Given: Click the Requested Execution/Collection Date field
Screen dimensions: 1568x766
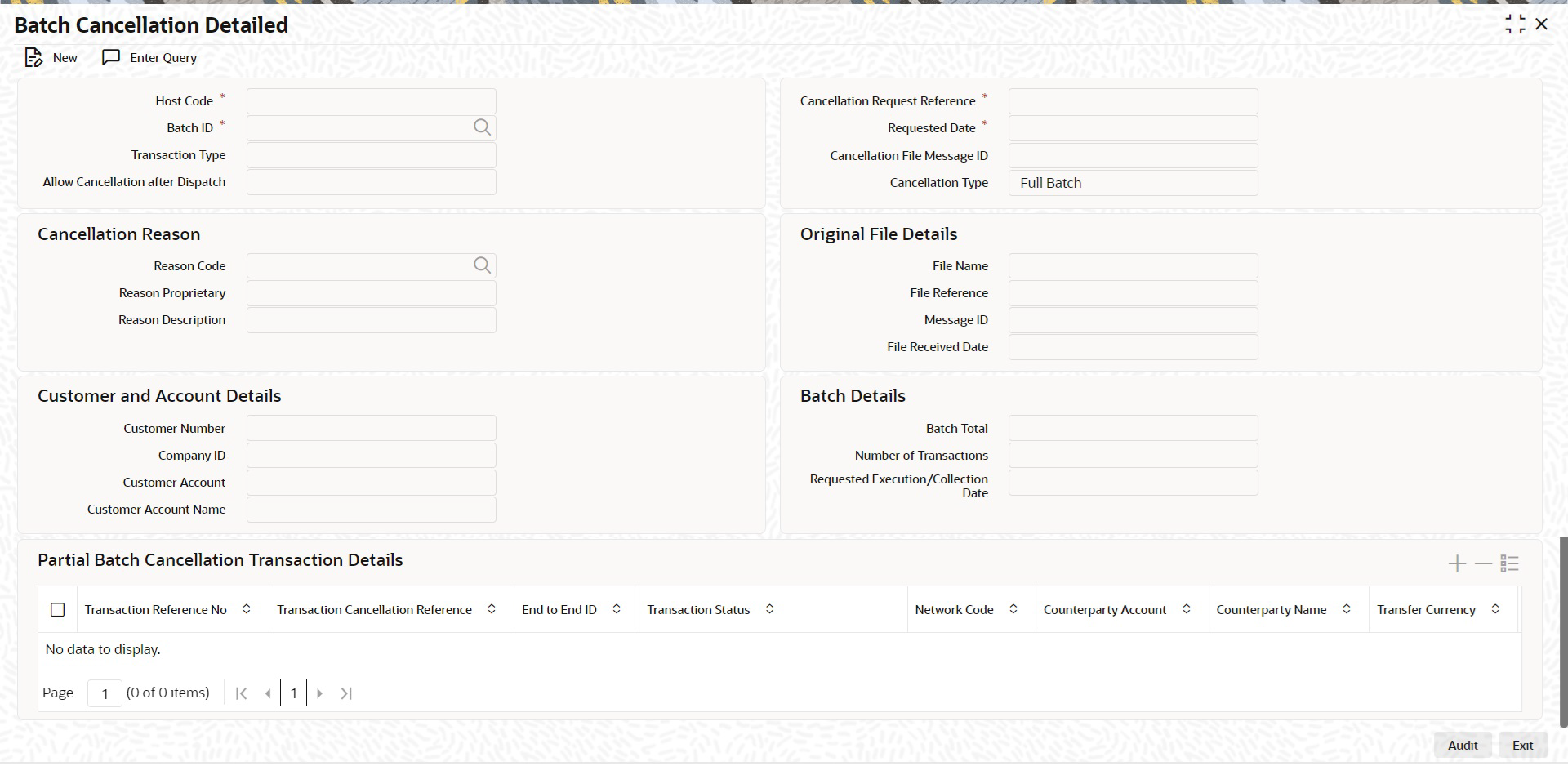Looking at the screenshot, I should (x=1134, y=483).
